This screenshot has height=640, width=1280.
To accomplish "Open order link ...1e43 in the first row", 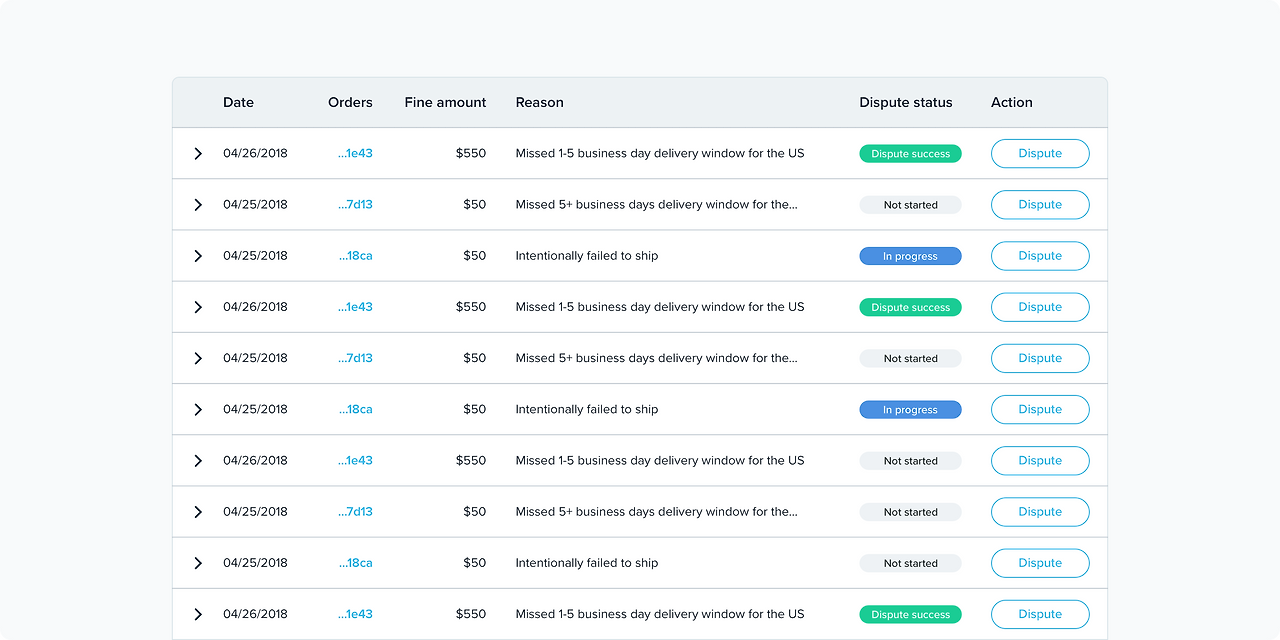I will coord(355,154).
